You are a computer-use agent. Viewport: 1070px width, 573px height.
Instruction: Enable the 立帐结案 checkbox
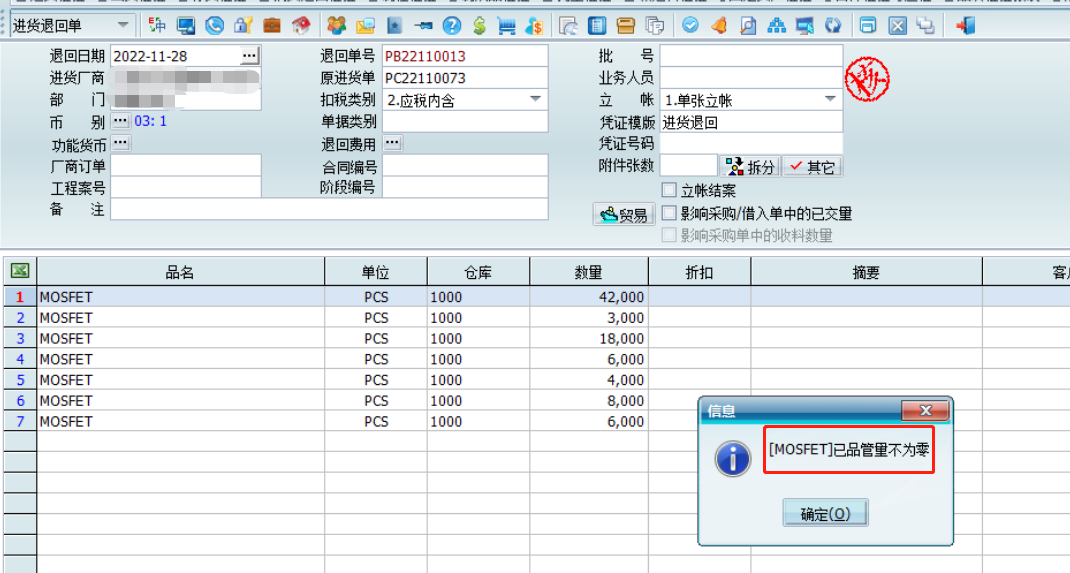tap(669, 190)
